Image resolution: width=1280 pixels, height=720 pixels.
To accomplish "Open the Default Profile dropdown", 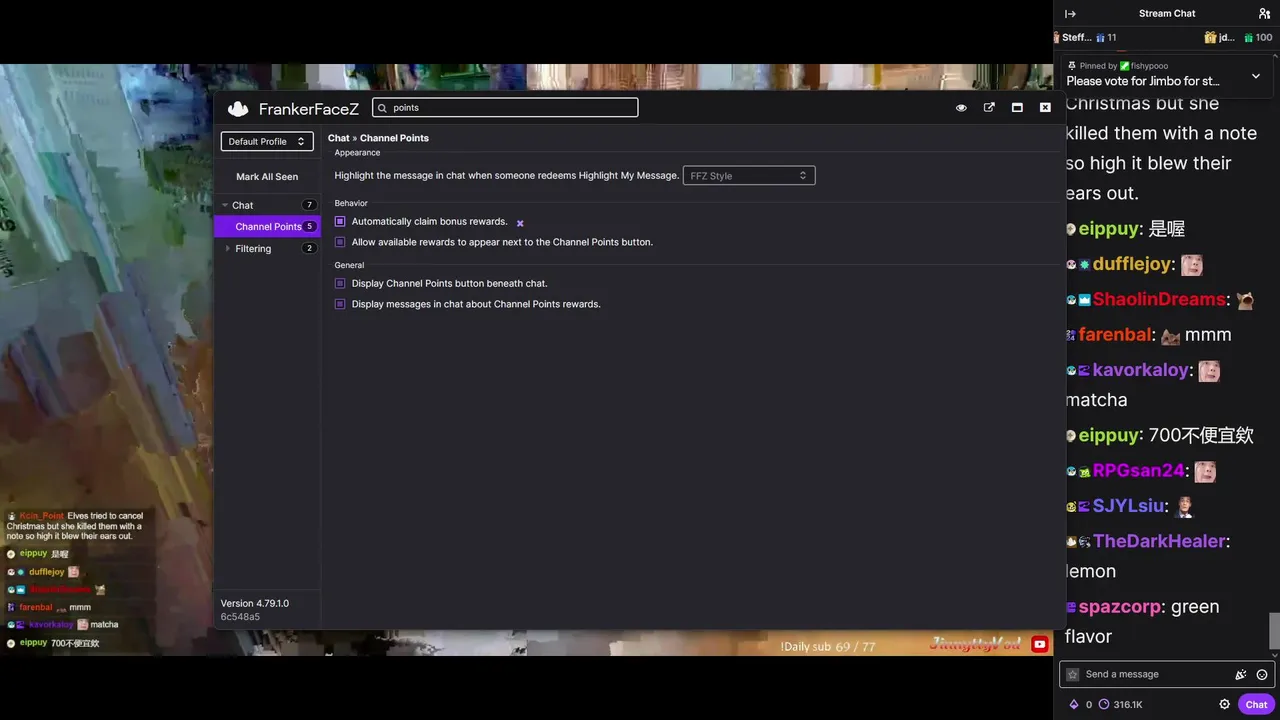I will click(267, 142).
